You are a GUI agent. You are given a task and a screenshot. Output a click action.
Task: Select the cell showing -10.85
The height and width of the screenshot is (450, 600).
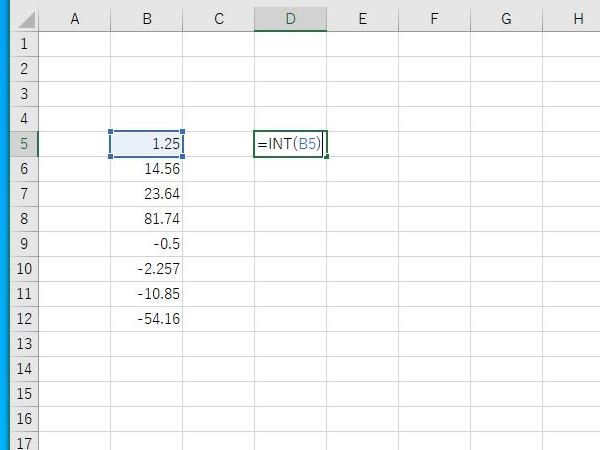point(146,294)
